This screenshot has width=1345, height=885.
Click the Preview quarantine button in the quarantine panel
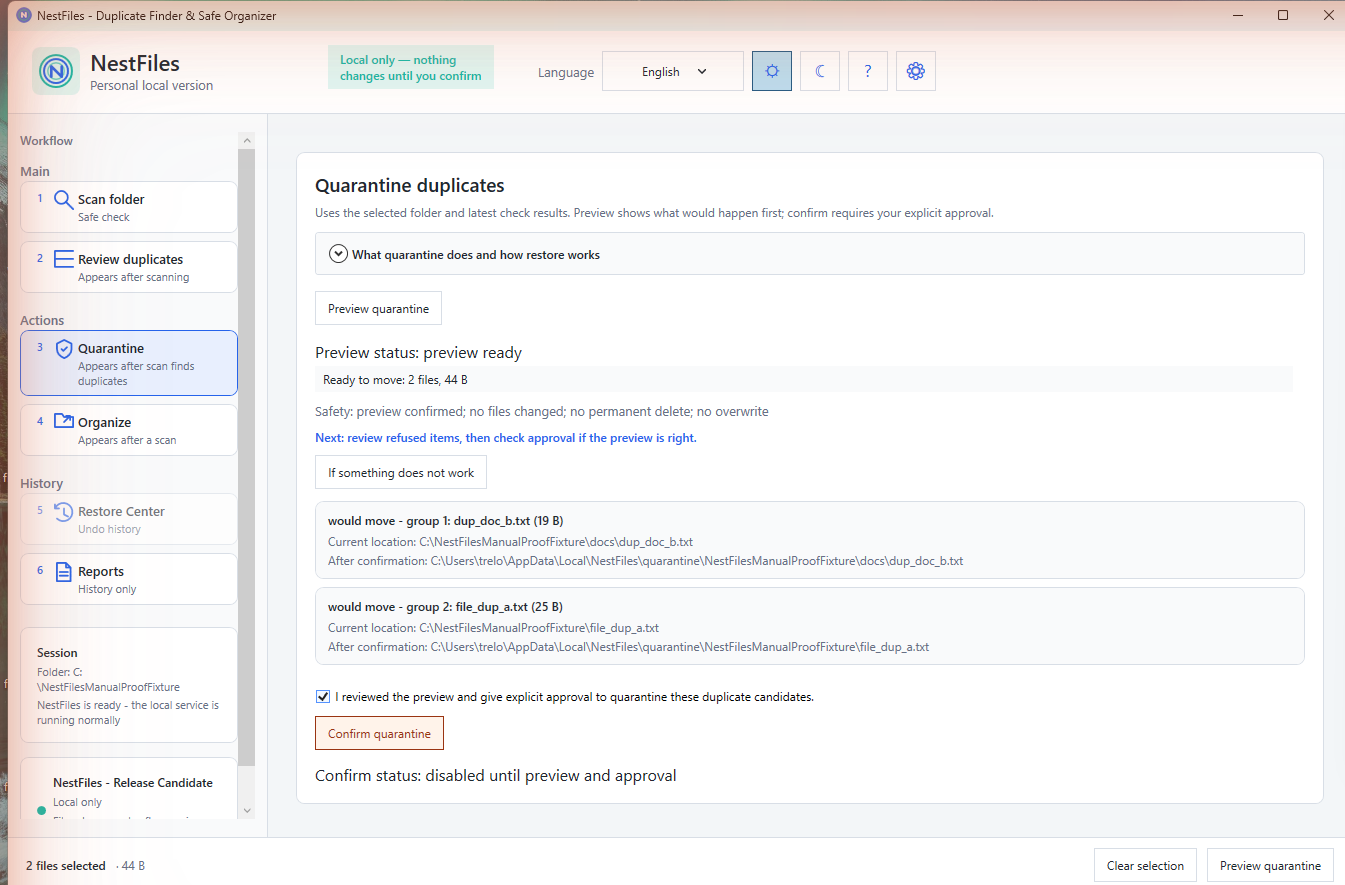point(378,309)
